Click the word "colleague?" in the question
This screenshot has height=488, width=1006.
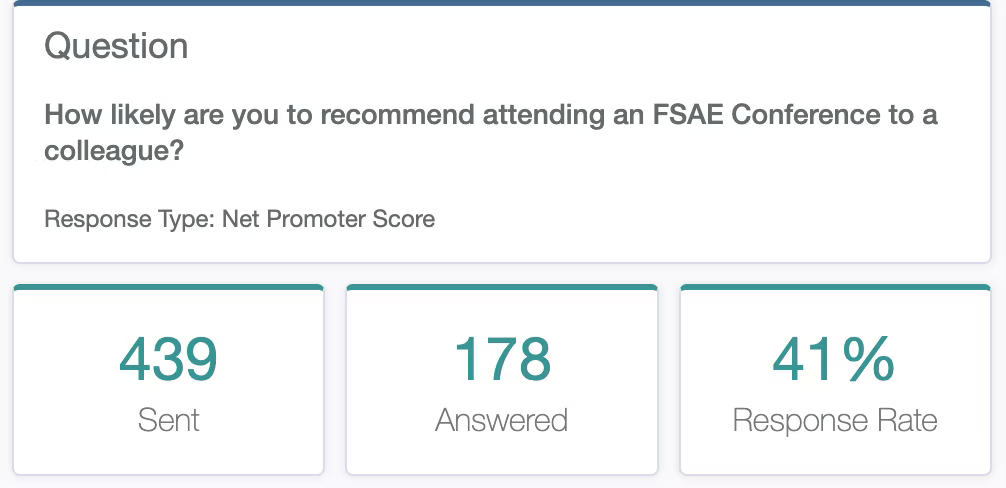click(115, 152)
